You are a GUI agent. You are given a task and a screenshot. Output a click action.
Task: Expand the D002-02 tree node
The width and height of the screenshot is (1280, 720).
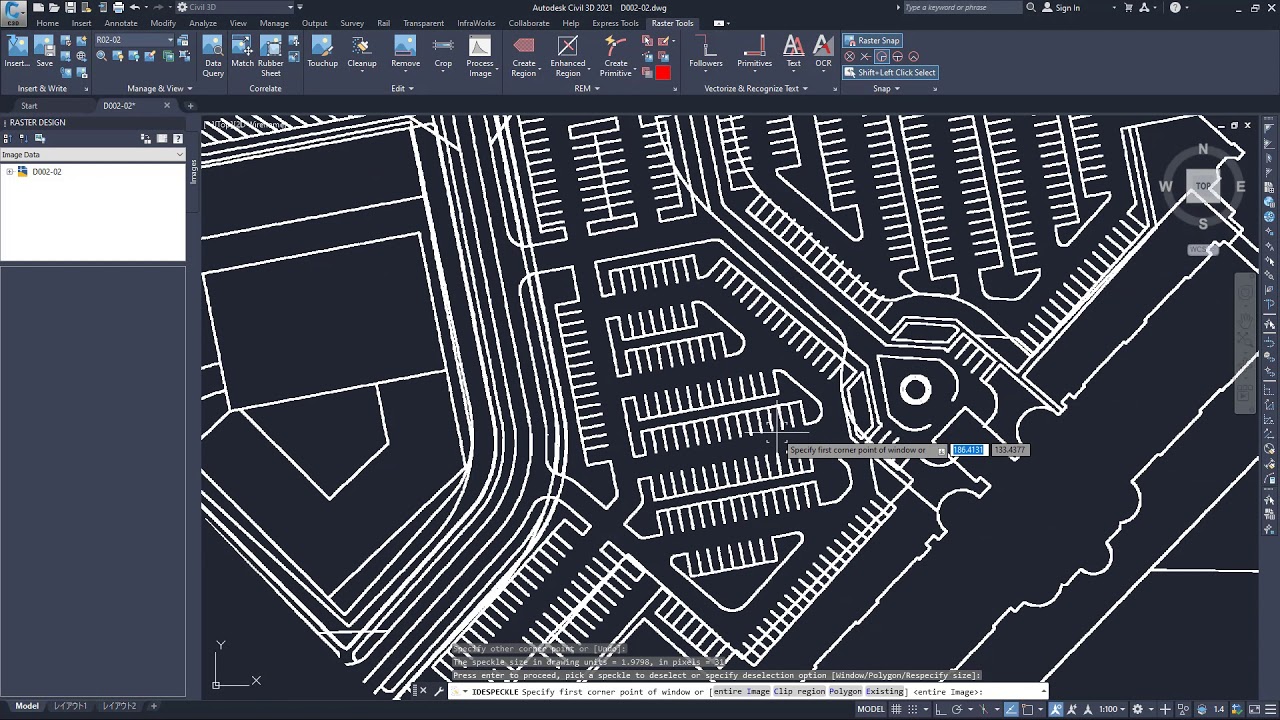coord(10,172)
